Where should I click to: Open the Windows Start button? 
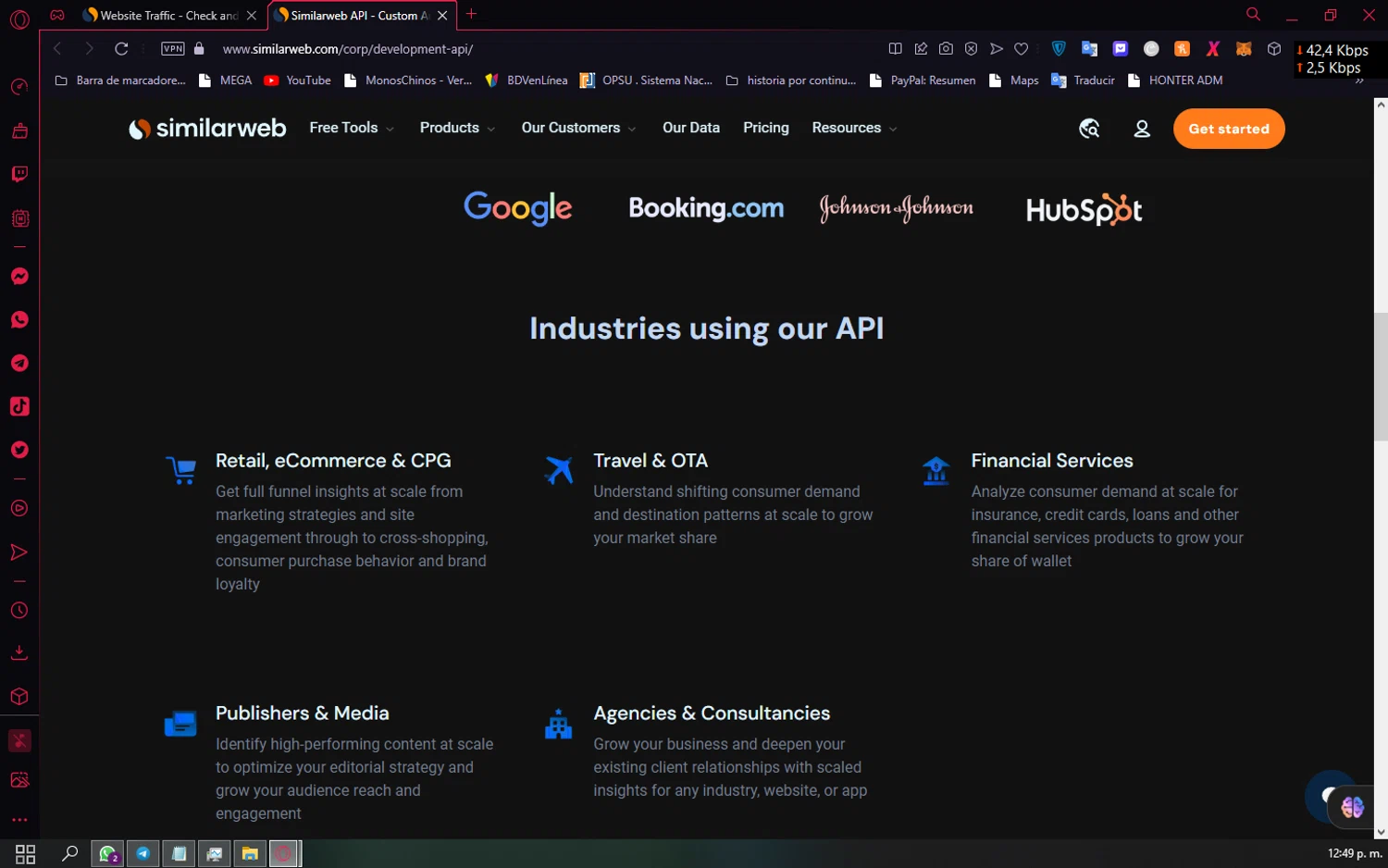(25, 854)
